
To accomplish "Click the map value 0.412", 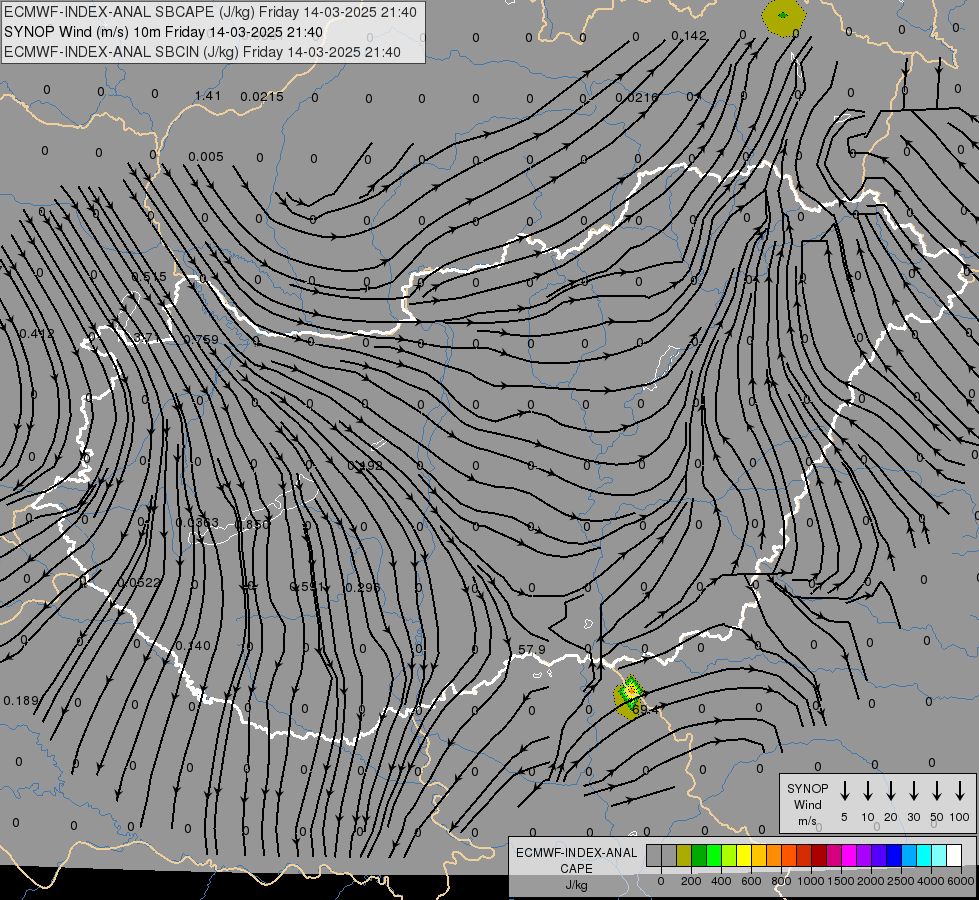I will coord(37,334).
